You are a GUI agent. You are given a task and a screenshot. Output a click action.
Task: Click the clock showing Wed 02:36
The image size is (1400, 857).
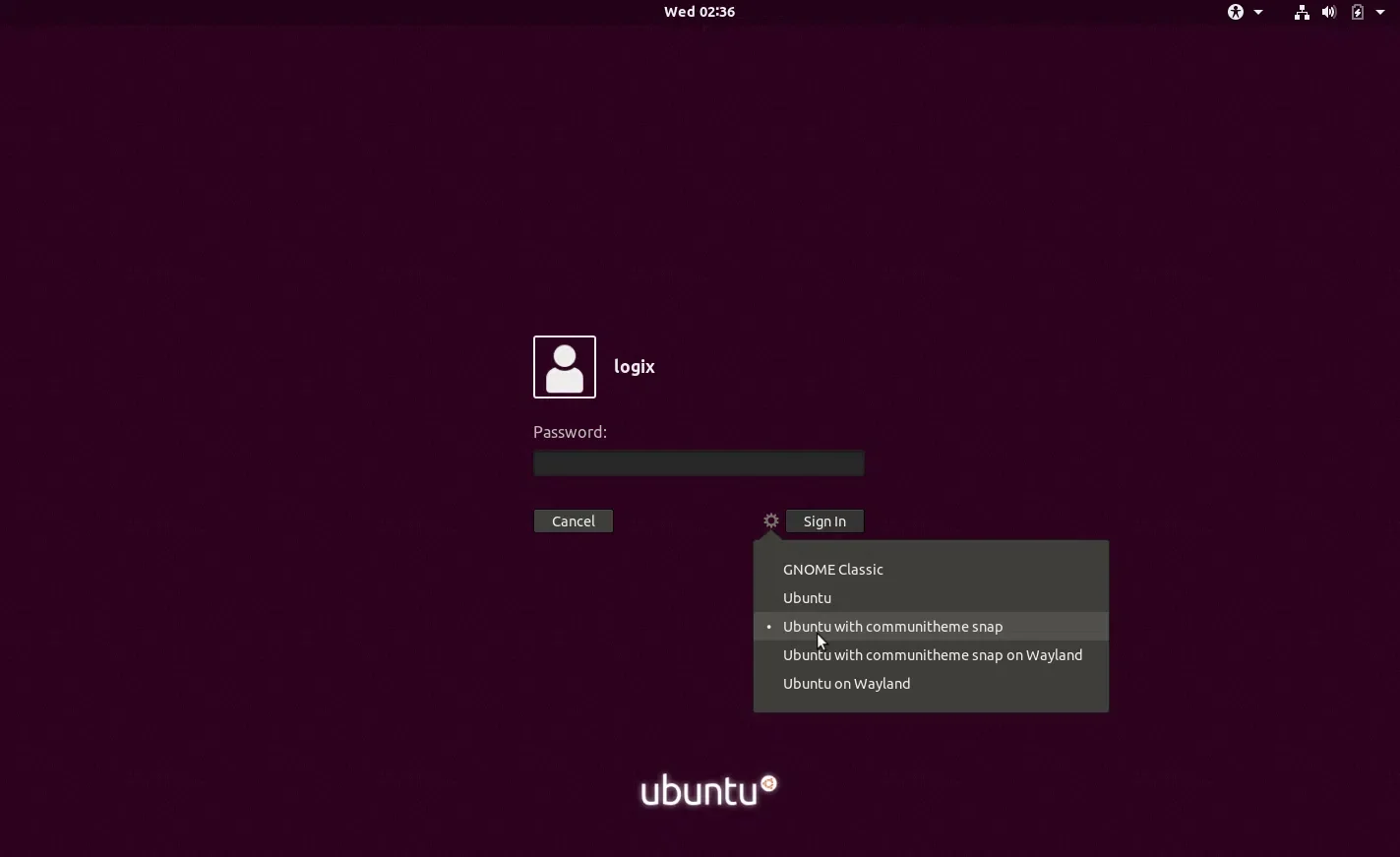point(700,12)
